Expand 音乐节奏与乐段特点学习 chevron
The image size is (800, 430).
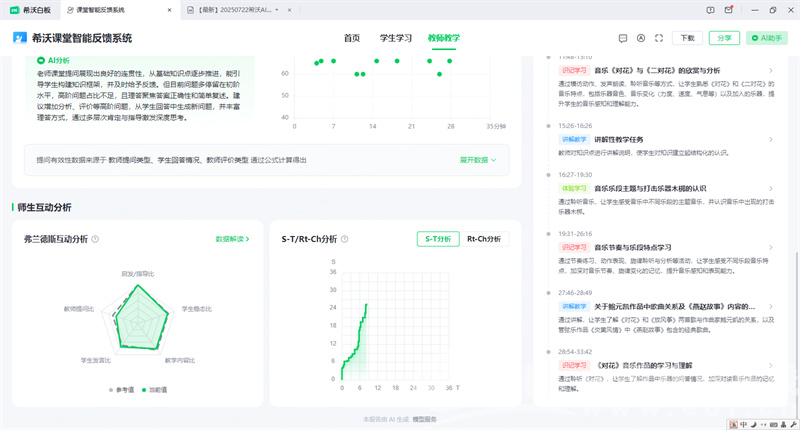click(x=770, y=247)
